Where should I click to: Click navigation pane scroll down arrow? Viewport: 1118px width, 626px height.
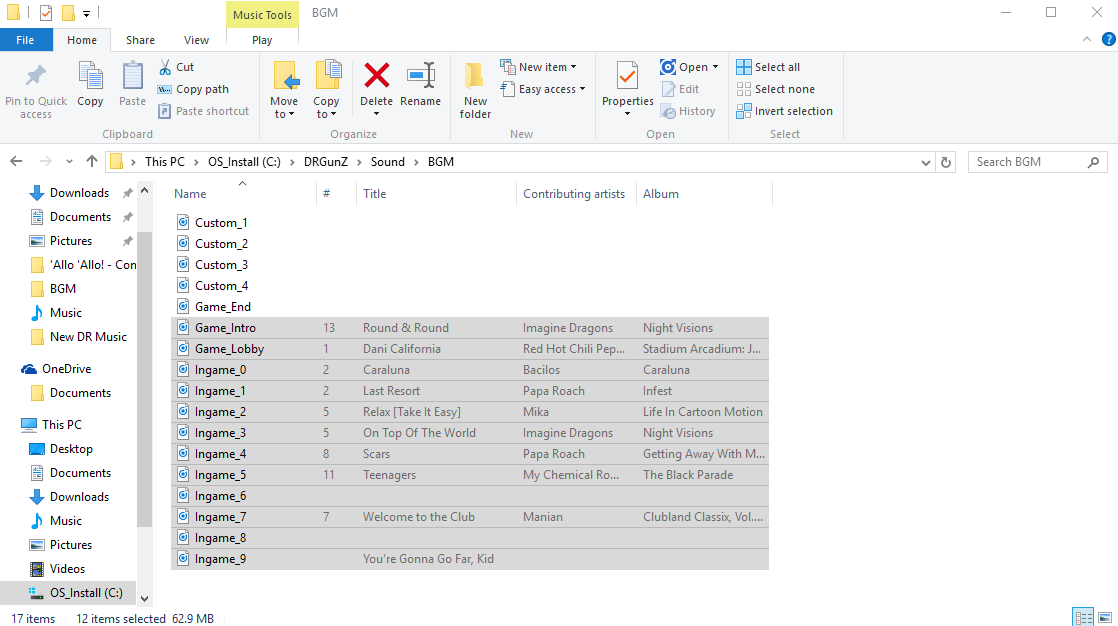pyautogui.click(x=145, y=599)
